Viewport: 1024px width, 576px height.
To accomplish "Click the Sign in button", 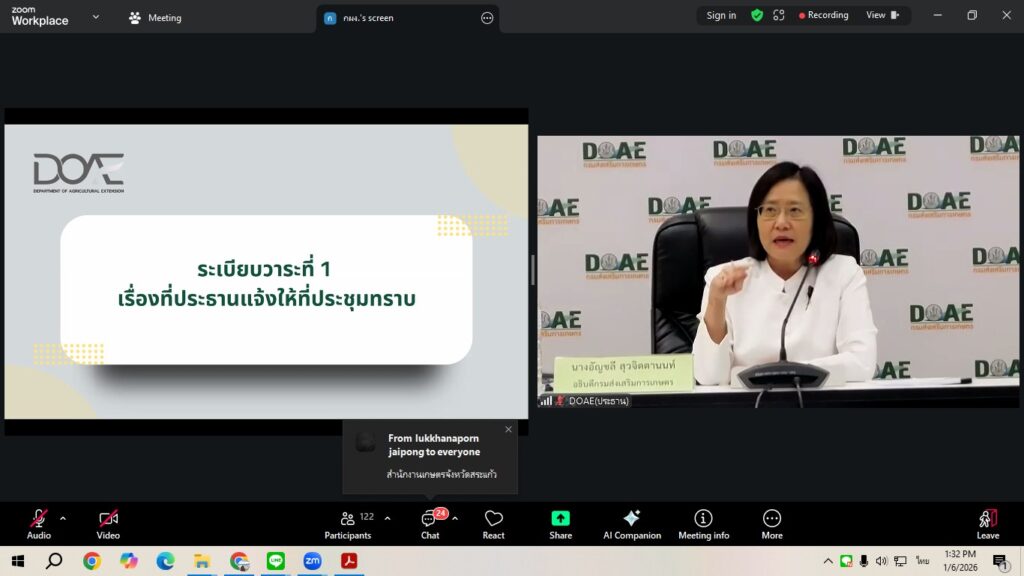I will coord(721,15).
